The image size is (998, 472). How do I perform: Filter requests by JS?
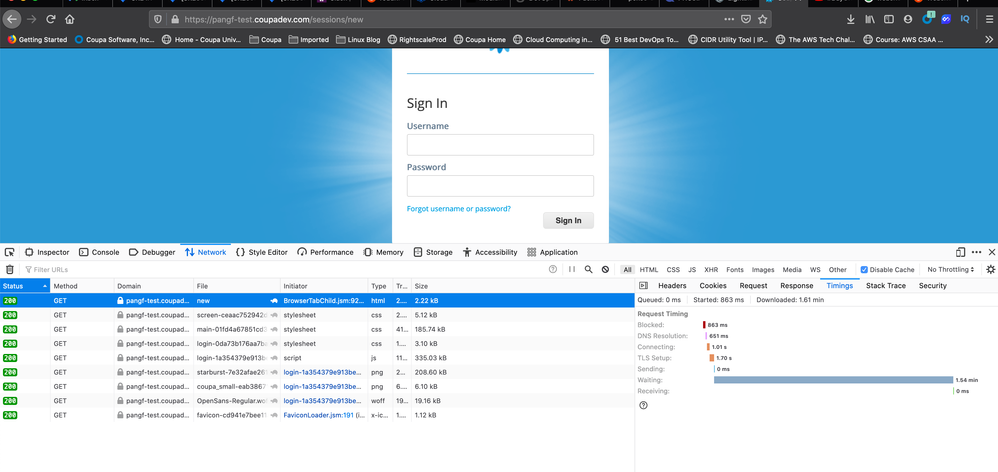coord(692,270)
